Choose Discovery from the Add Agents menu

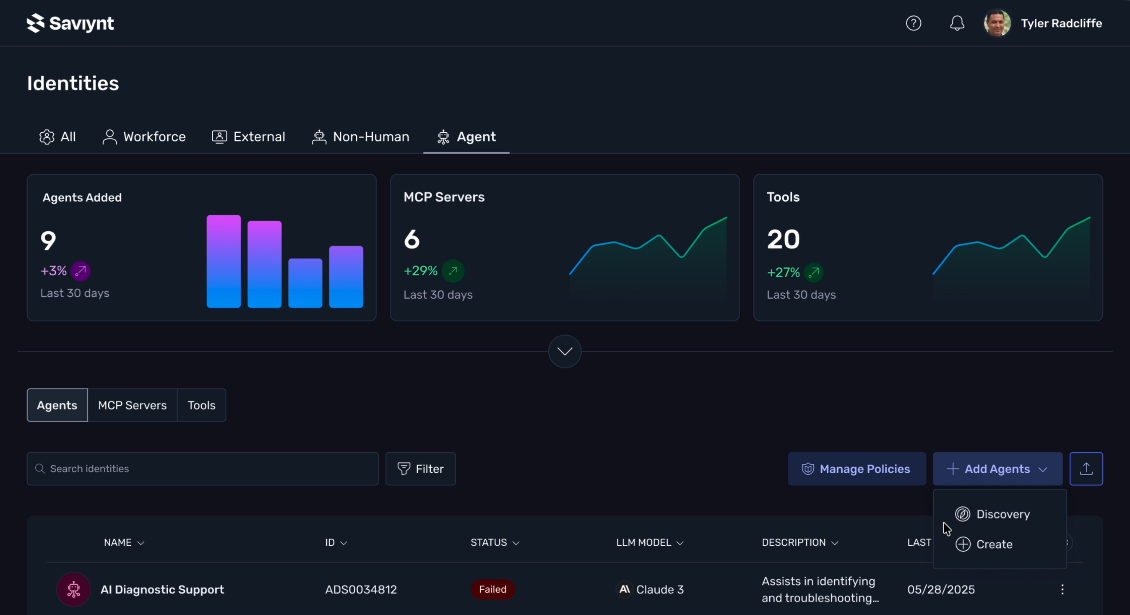(1002, 514)
